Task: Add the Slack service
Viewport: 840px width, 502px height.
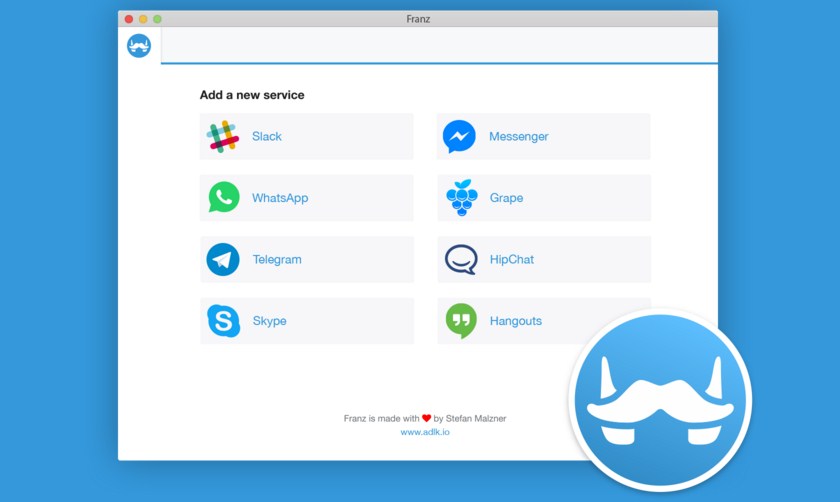Action: 306,136
